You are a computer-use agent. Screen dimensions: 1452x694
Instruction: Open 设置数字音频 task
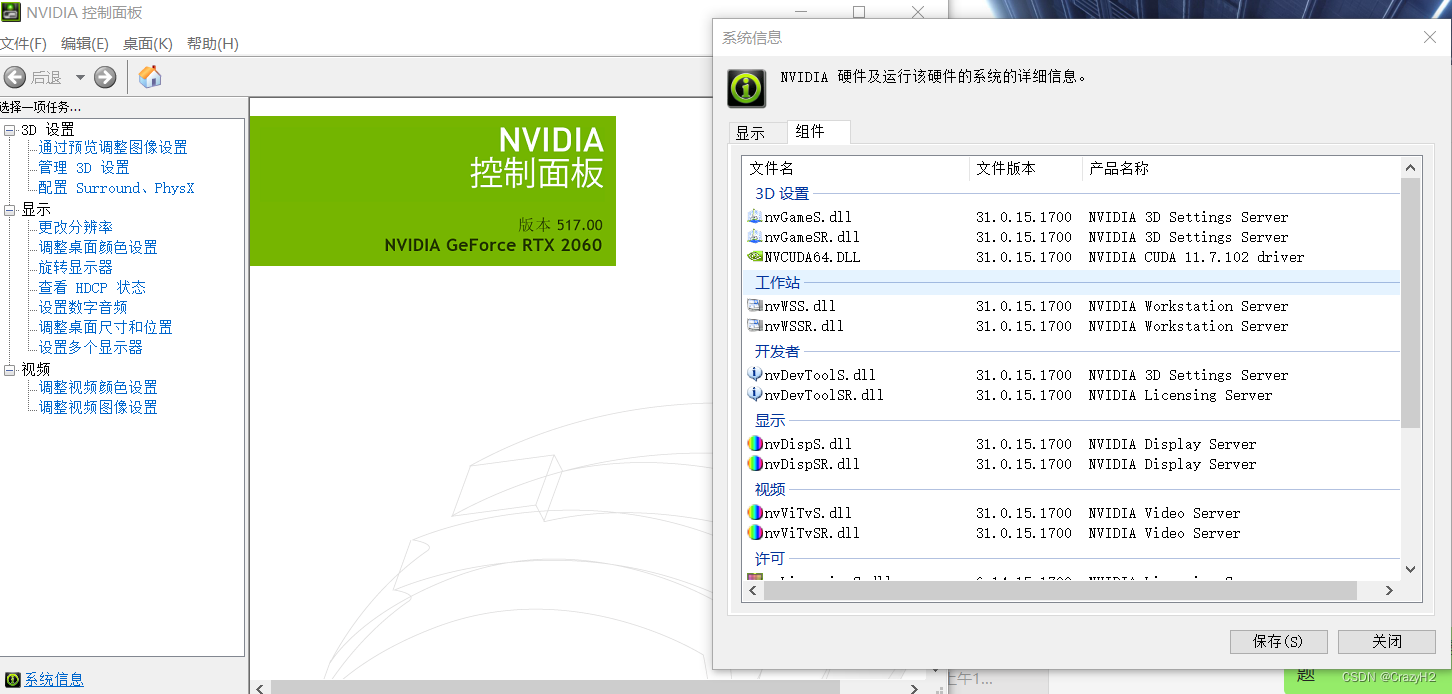point(83,308)
